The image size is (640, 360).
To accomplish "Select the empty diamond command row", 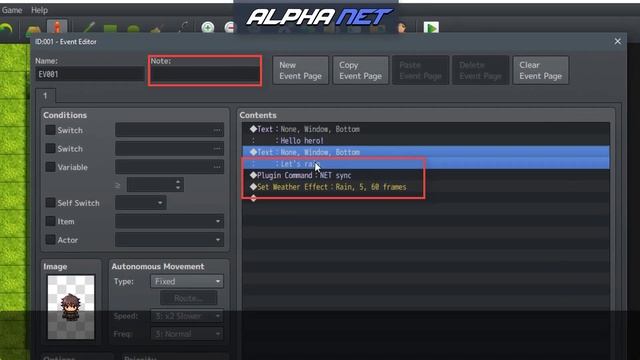I will pyautogui.click(x=426, y=198).
